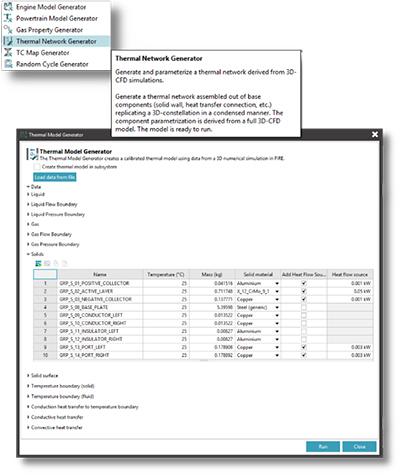Select row 10 header in Solids table
400x475 pixels.
(x=45, y=355)
